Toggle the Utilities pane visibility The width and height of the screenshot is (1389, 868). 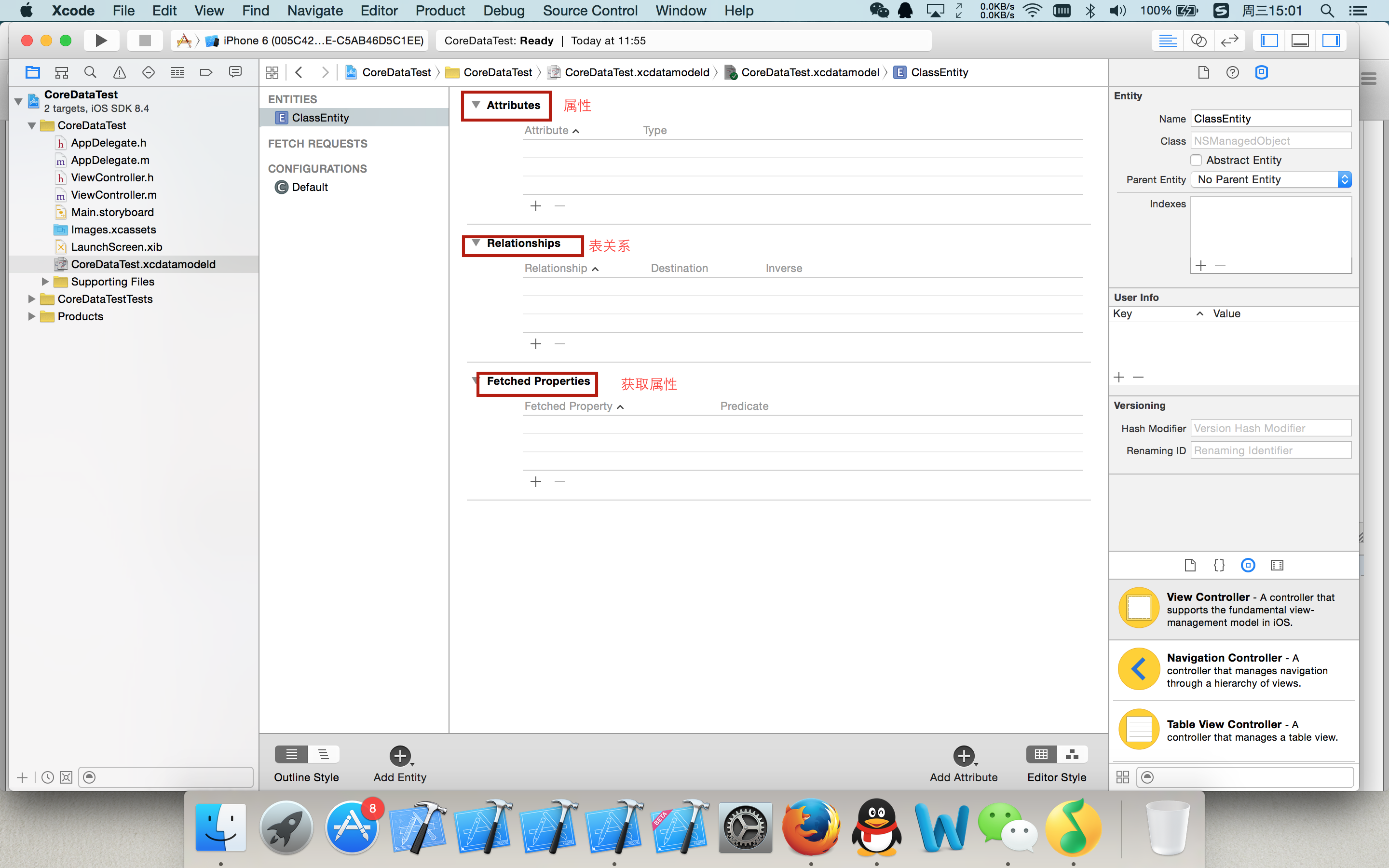tap(1331, 41)
